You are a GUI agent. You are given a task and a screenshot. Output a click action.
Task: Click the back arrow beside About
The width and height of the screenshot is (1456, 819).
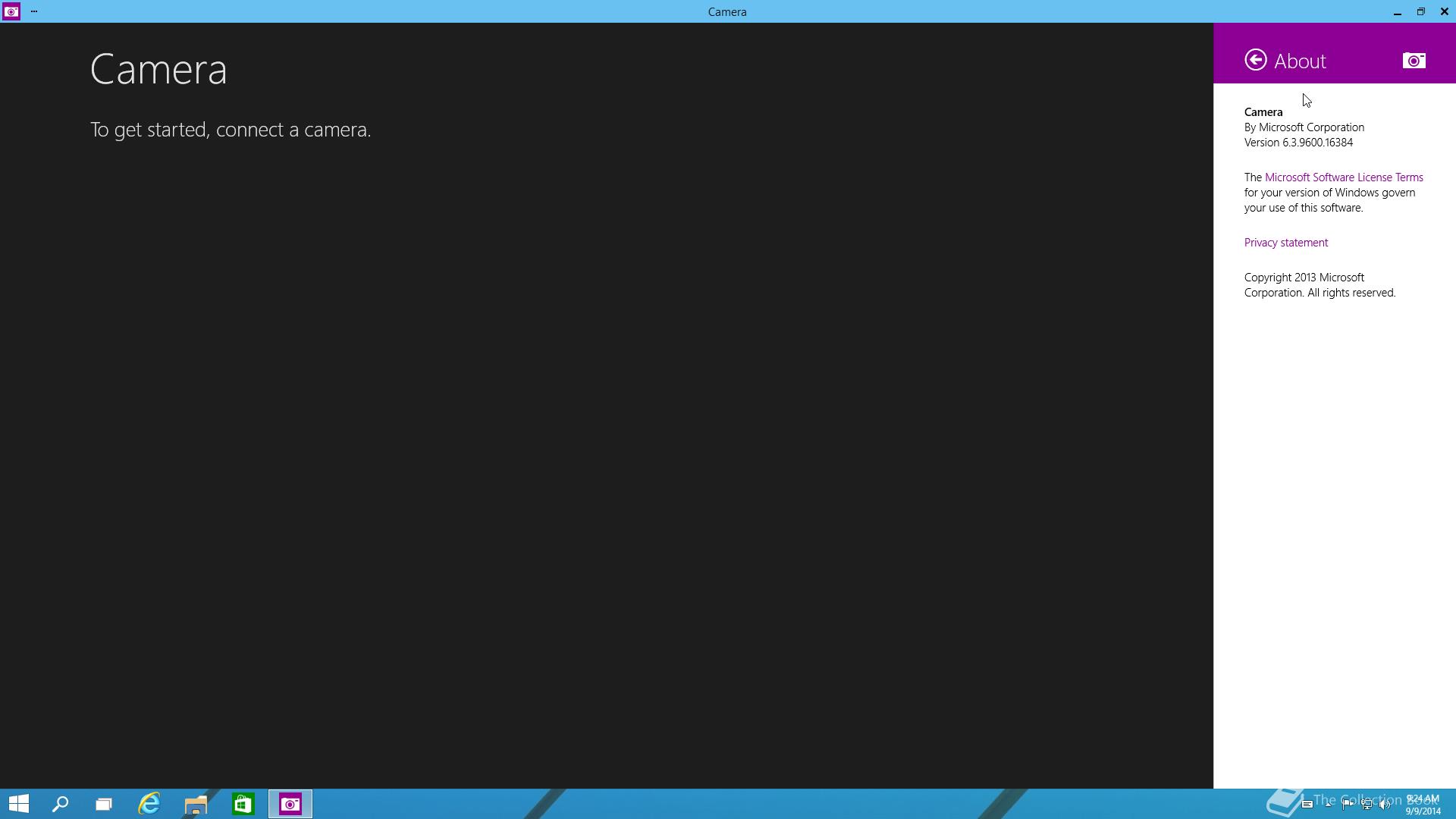point(1255,60)
